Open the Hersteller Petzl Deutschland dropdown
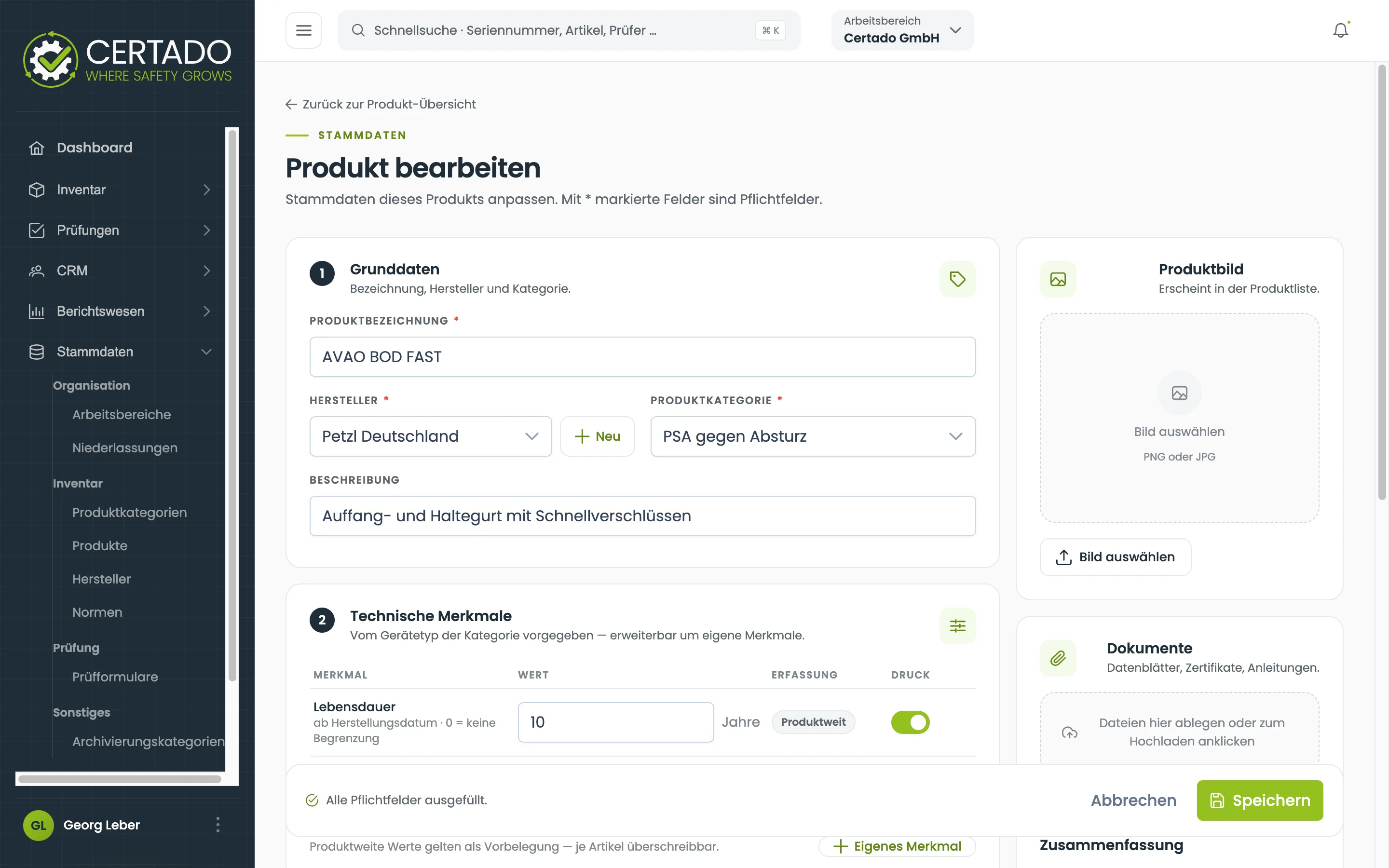1389x868 pixels. click(431, 436)
